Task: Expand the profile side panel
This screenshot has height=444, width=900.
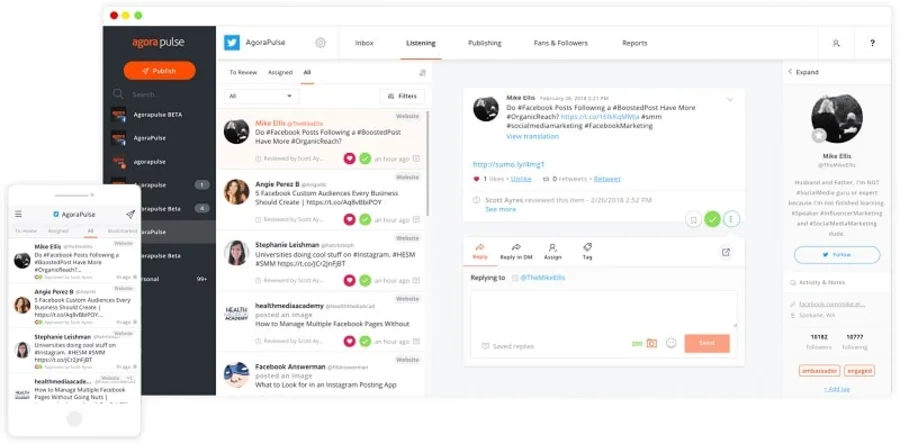Action: (803, 72)
